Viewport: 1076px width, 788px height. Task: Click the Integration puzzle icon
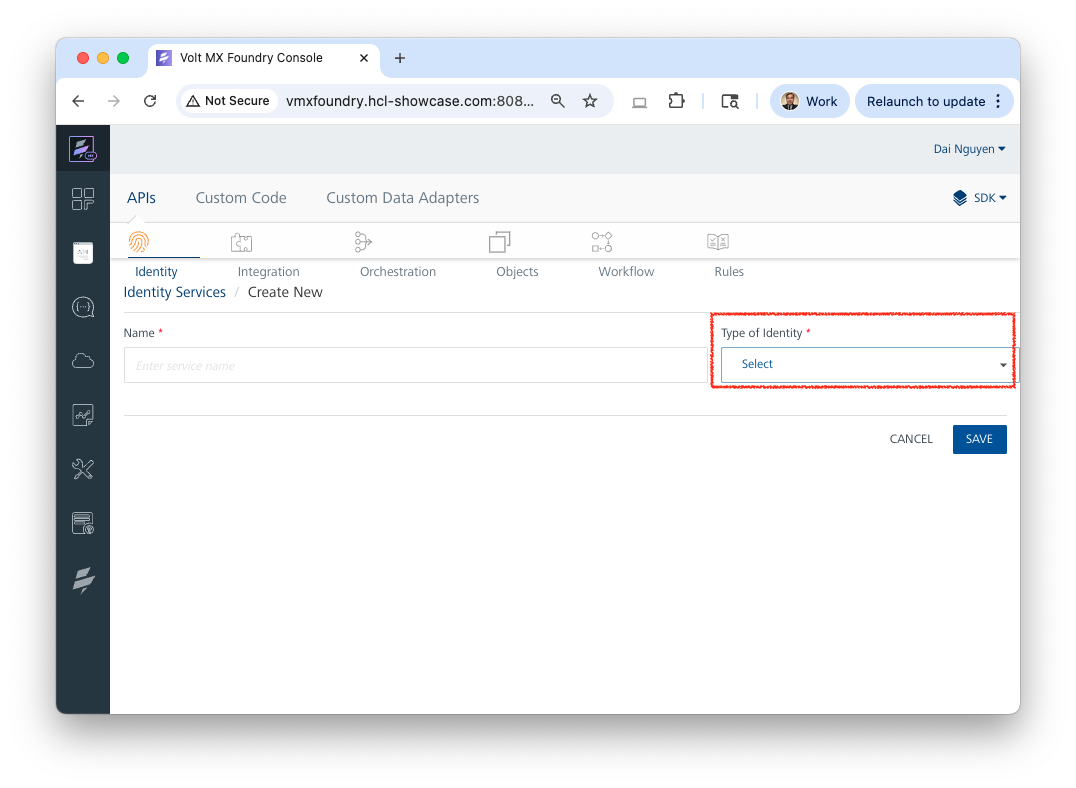(x=242, y=242)
